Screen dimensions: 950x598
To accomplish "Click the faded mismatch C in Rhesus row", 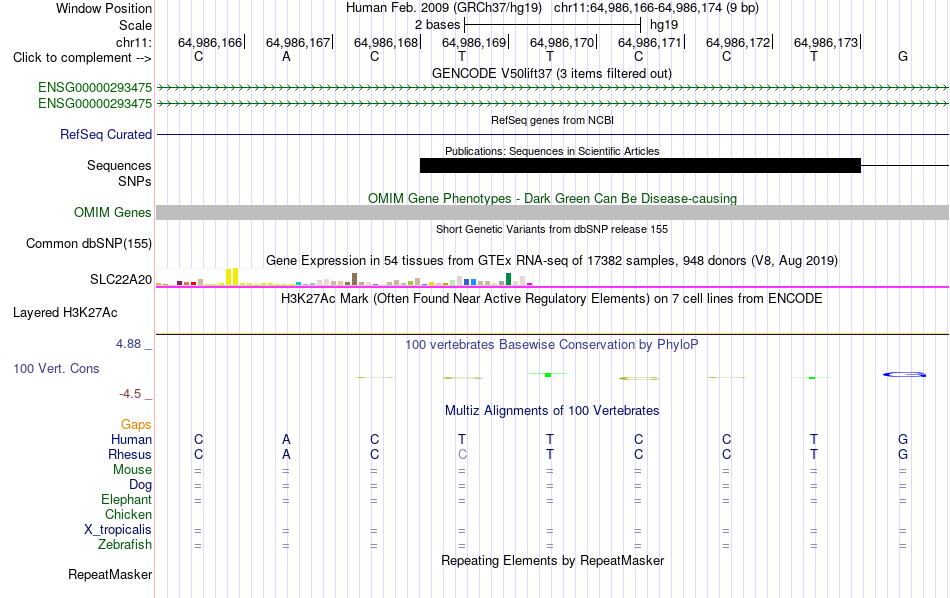I will point(462,454).
